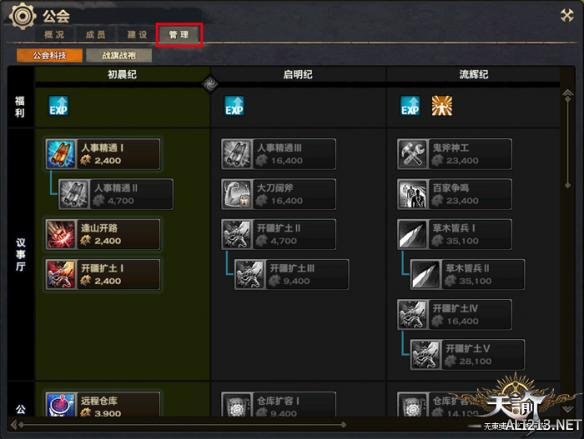
Task: Click the golden burst welfare icon
Action: (x=442, y=106)
